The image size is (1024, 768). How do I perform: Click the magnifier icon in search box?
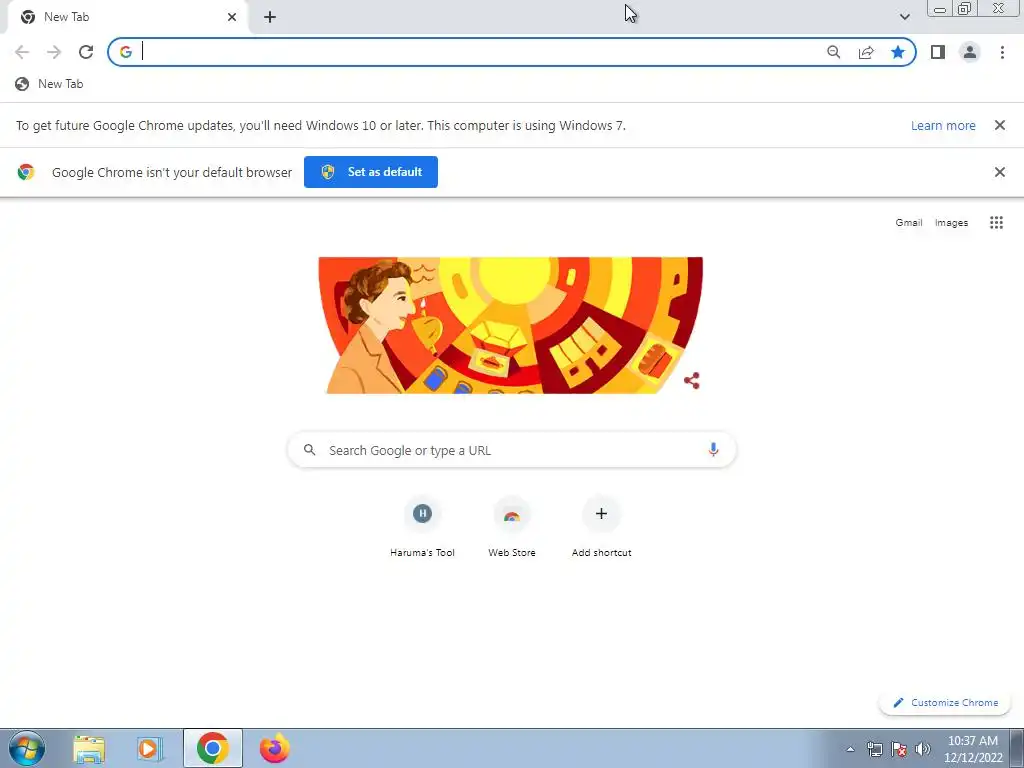click(x=310, y=450)
